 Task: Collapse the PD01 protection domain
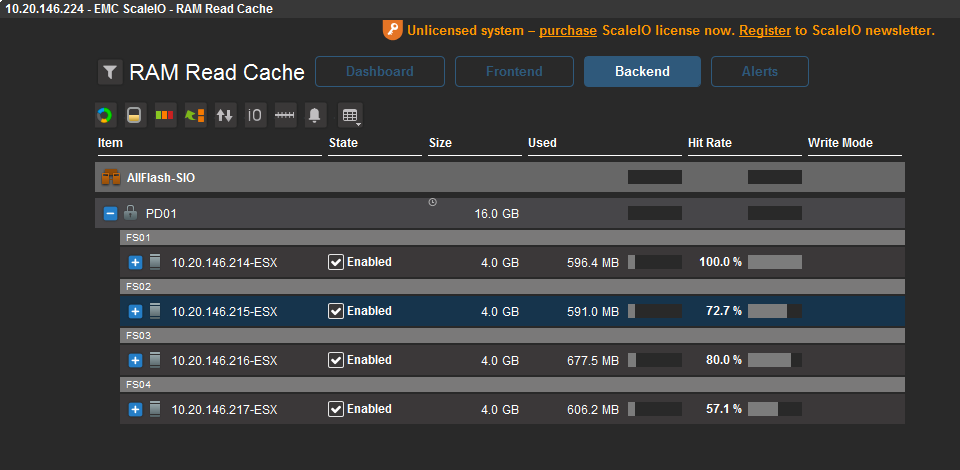(110, 214)
